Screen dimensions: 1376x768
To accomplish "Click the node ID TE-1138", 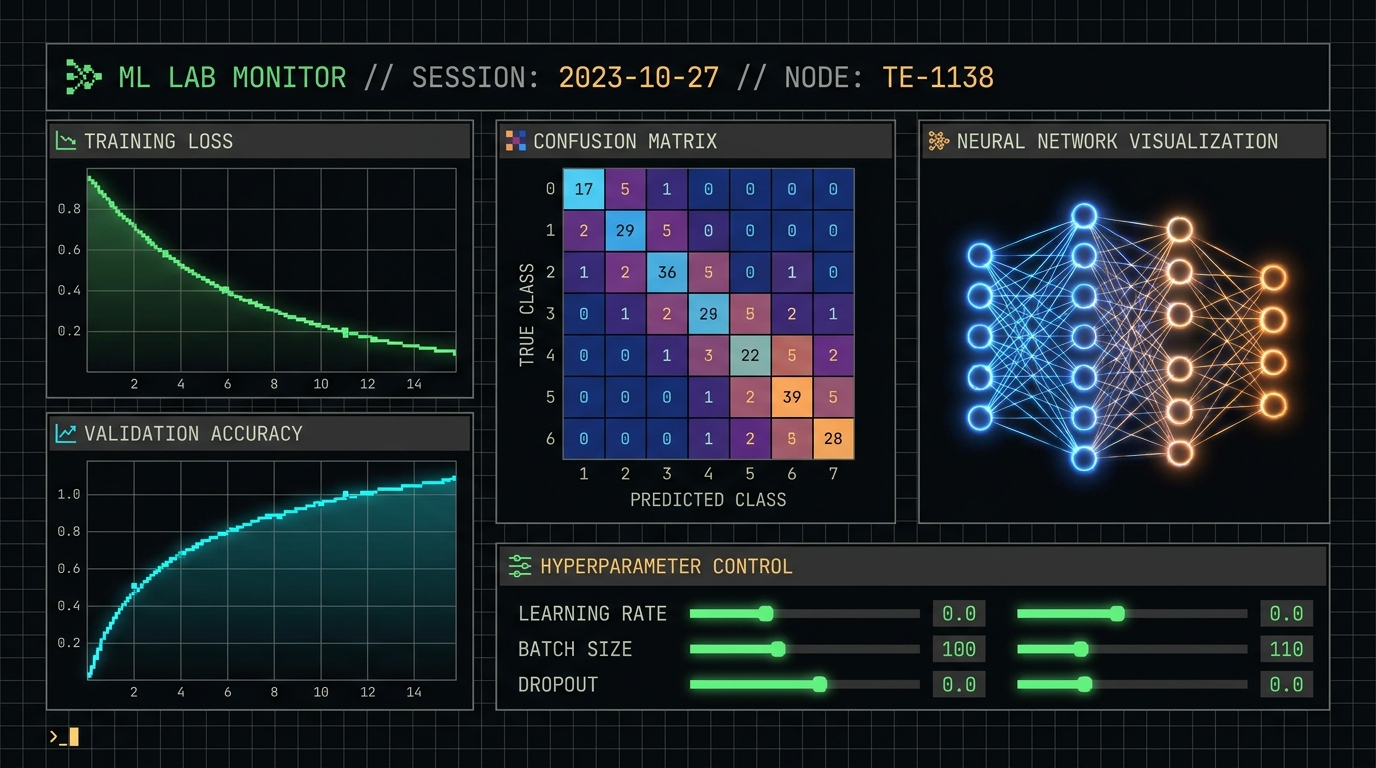I will [x=938, y=77].
